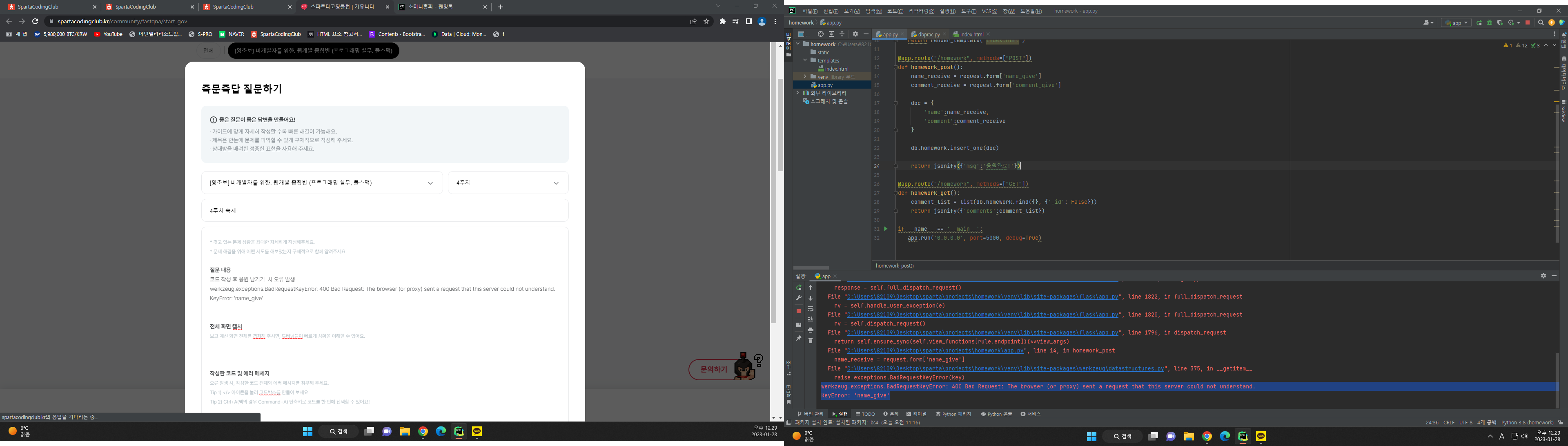Open the YouTube bookmark
The width and height of the screenshot is (1568, 446).
click(108, 34)
